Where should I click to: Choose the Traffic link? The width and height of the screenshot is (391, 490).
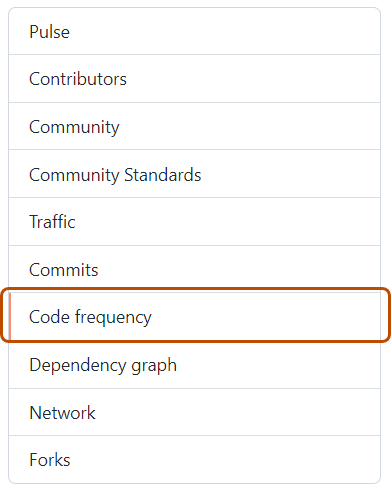click(52, 222)
